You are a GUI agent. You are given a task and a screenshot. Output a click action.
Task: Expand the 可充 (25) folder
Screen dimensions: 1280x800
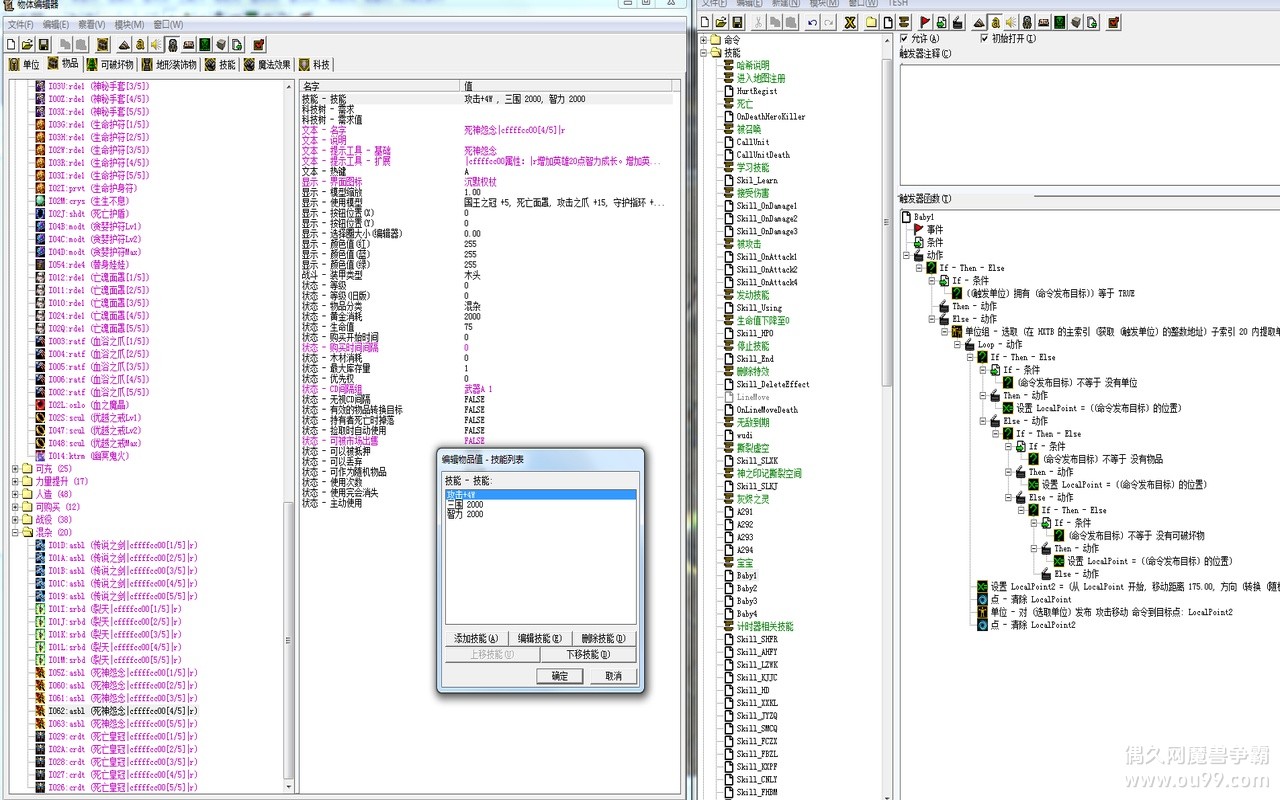(x=15, y=469)
